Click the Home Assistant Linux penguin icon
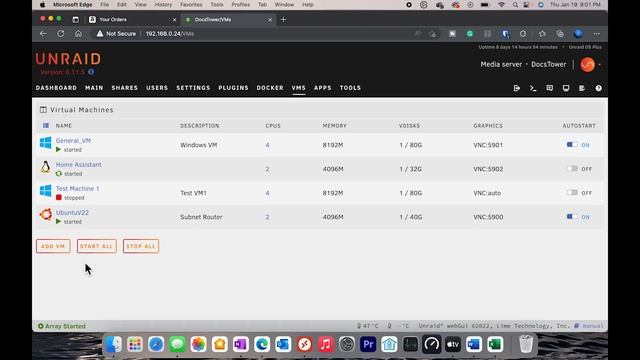640x360 pixels. pyautogui.click(x=46, y=167)
